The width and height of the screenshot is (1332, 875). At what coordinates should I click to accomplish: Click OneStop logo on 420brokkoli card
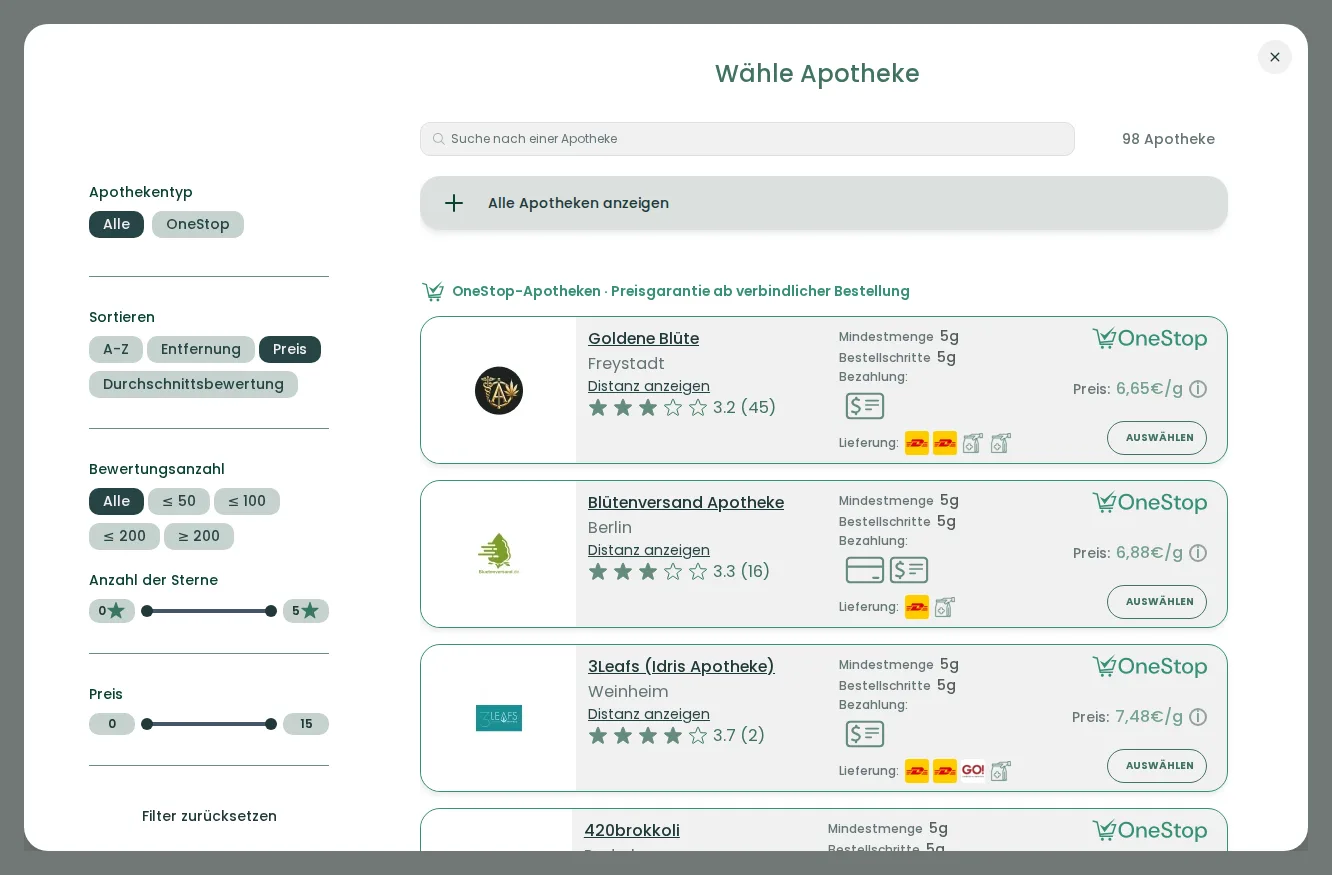point(1149,831)
